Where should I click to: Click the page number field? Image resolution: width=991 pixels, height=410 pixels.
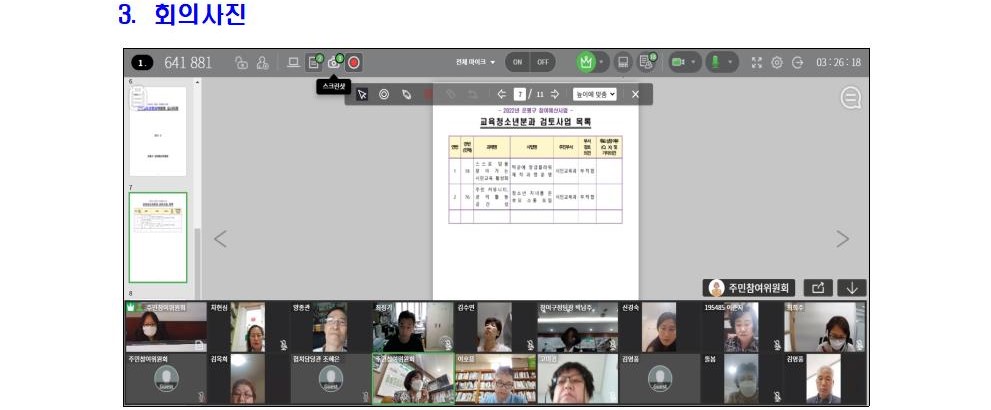pos(520,94)
